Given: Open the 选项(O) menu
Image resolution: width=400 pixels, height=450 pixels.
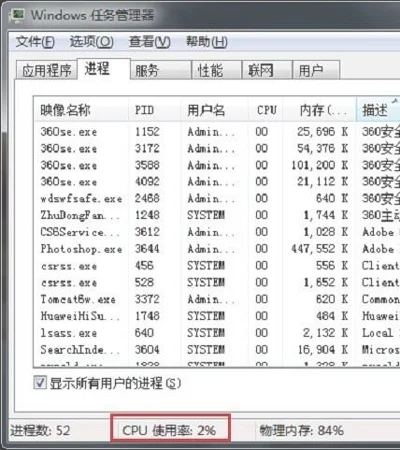Looking at the screenshot, I should click(x=91, y=42).
